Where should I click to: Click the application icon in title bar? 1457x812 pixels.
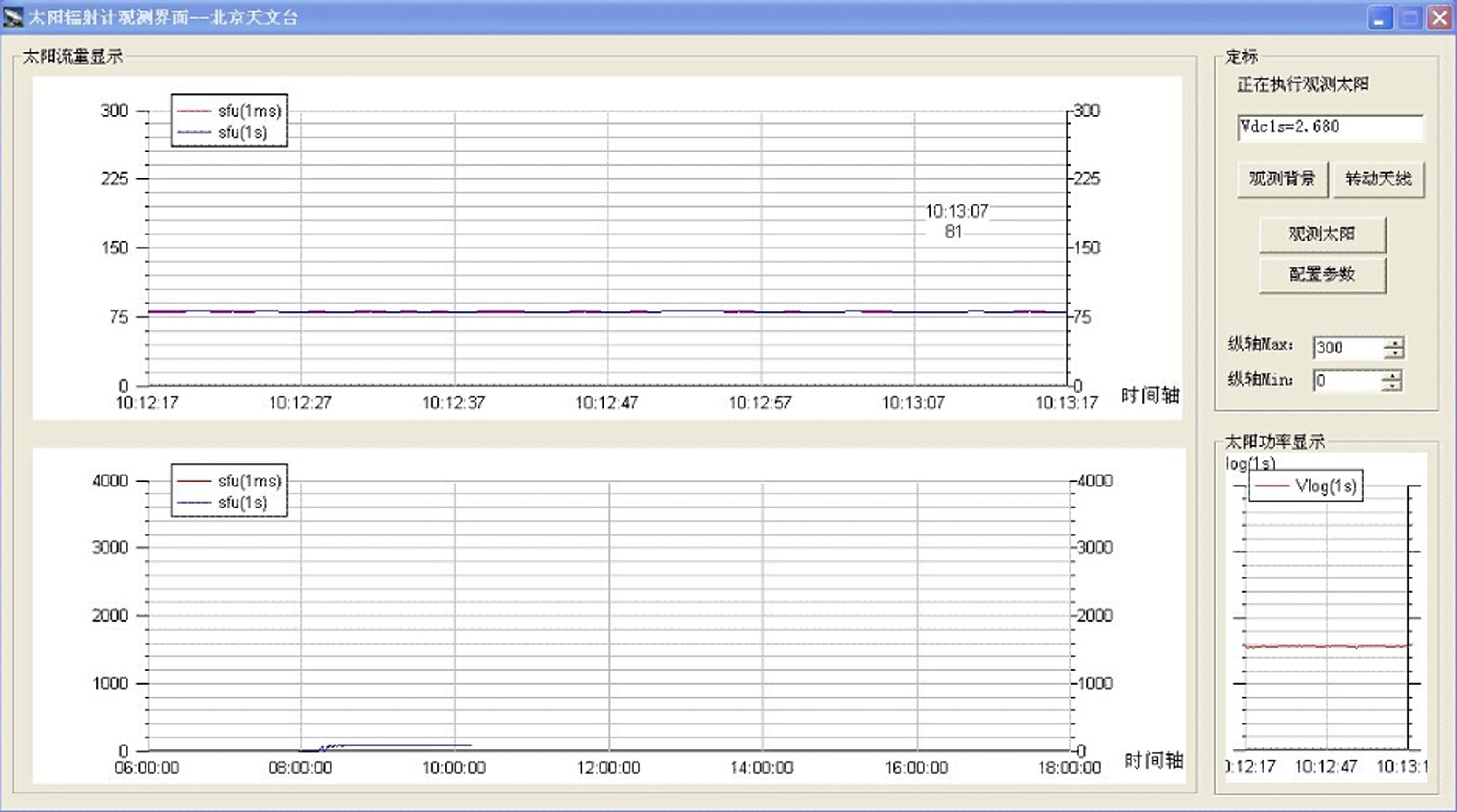(x=12, y=17)
